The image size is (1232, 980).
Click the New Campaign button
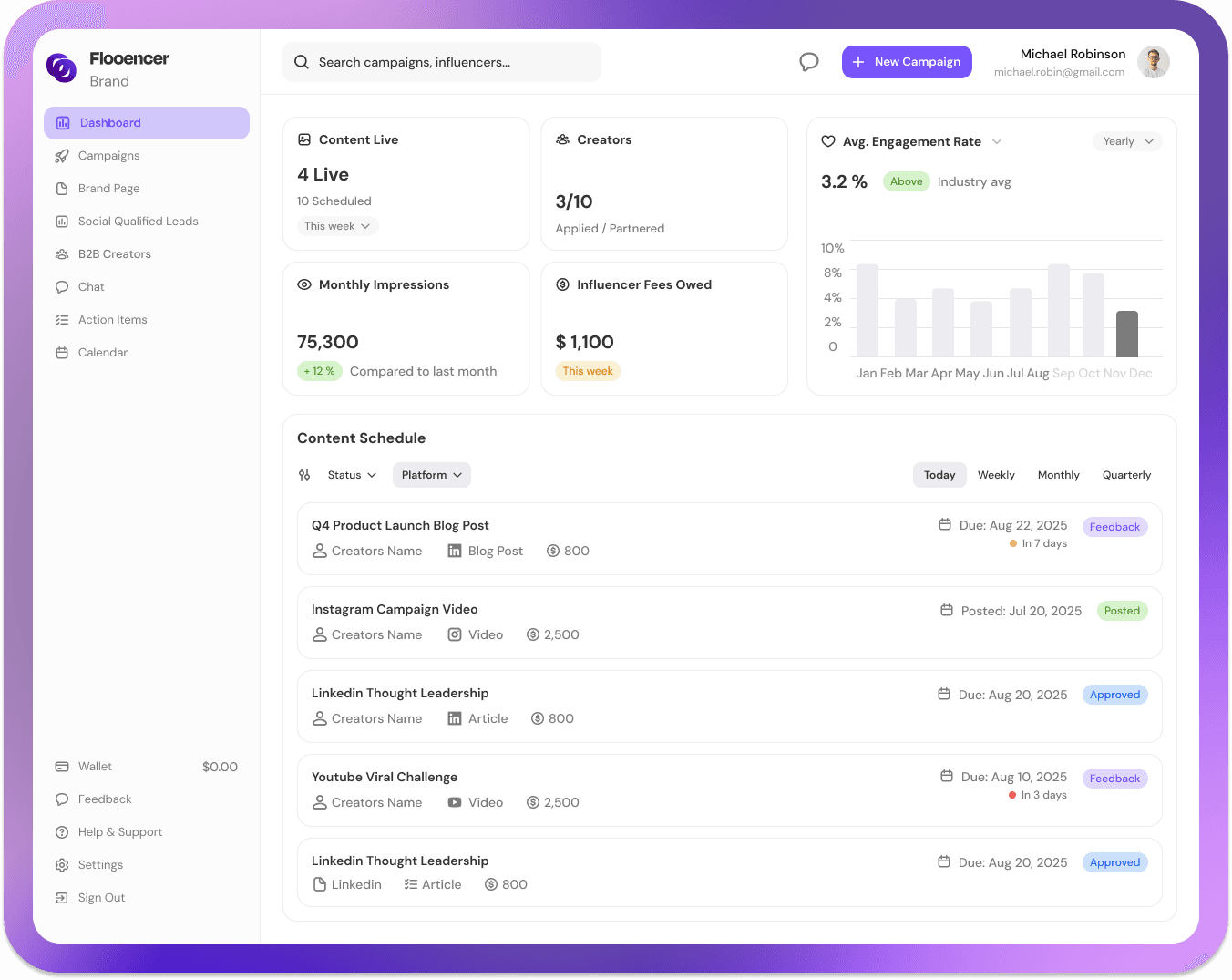(x=907, y=62)
